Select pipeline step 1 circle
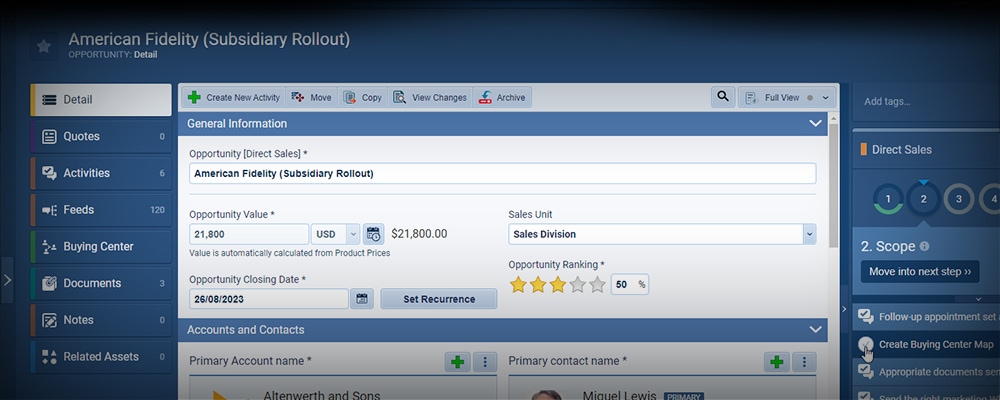Viewport: 1000px width, 400px height. click(888, 199)
